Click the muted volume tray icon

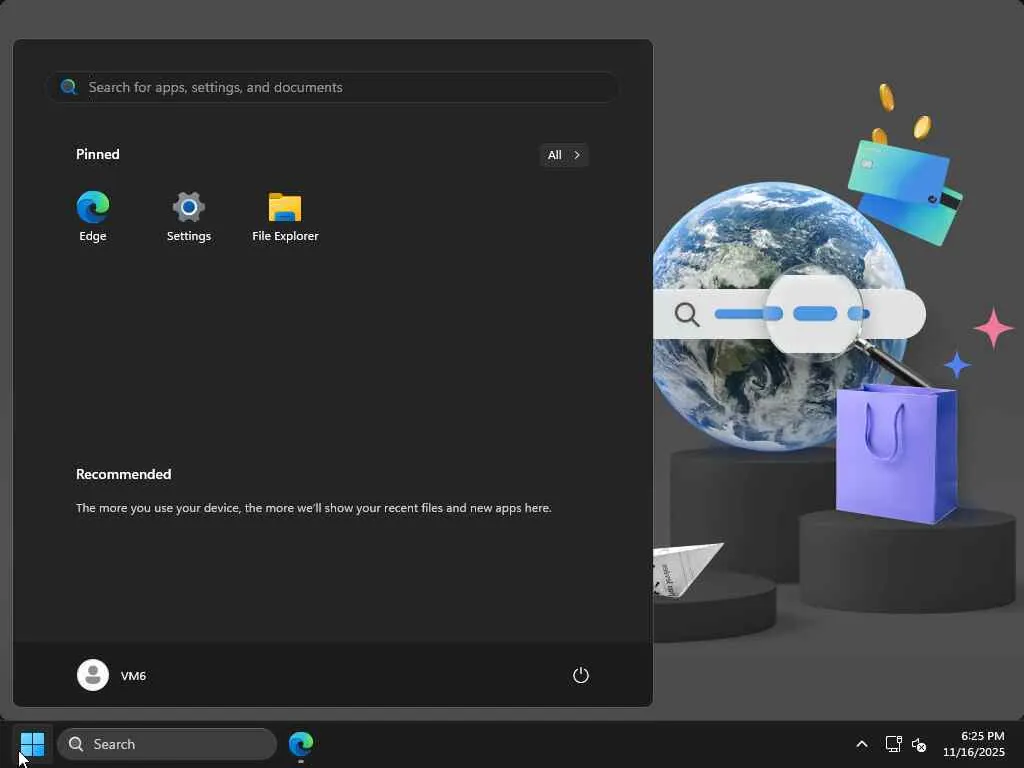pyautogui.click(x=919, y=744)
